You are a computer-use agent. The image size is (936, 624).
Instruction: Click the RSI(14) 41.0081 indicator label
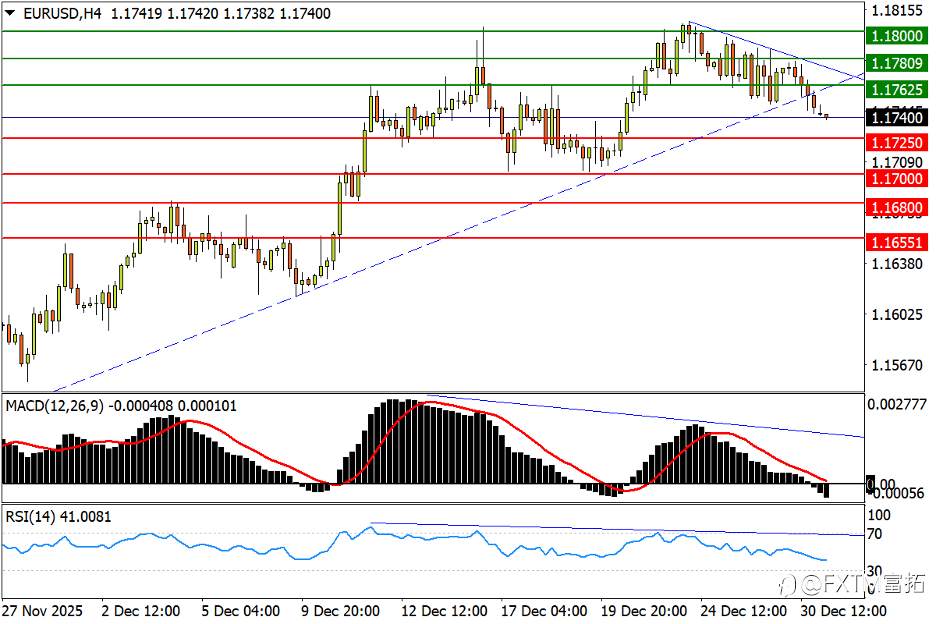58,517
